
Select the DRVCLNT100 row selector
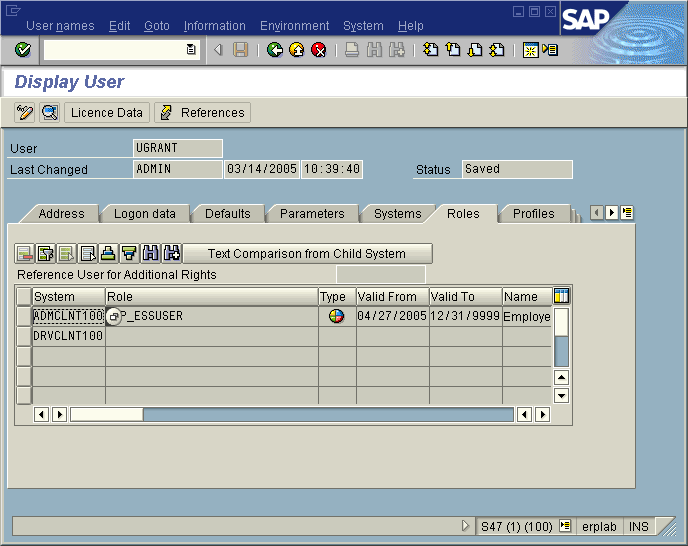click(24, 336)
